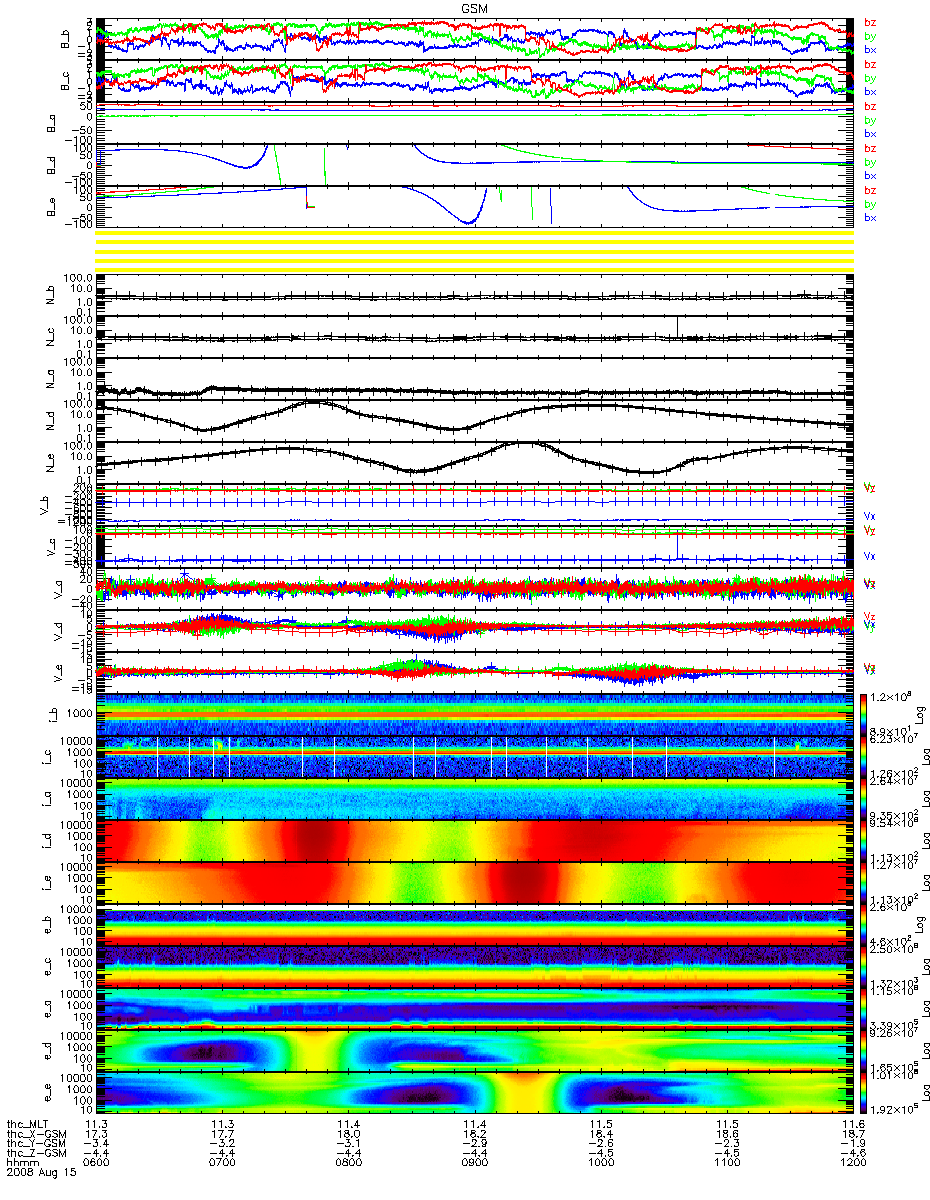Select the Vx legend of V_b panel
This screenshot has height=1200, width=930.
tap(870, 516)
